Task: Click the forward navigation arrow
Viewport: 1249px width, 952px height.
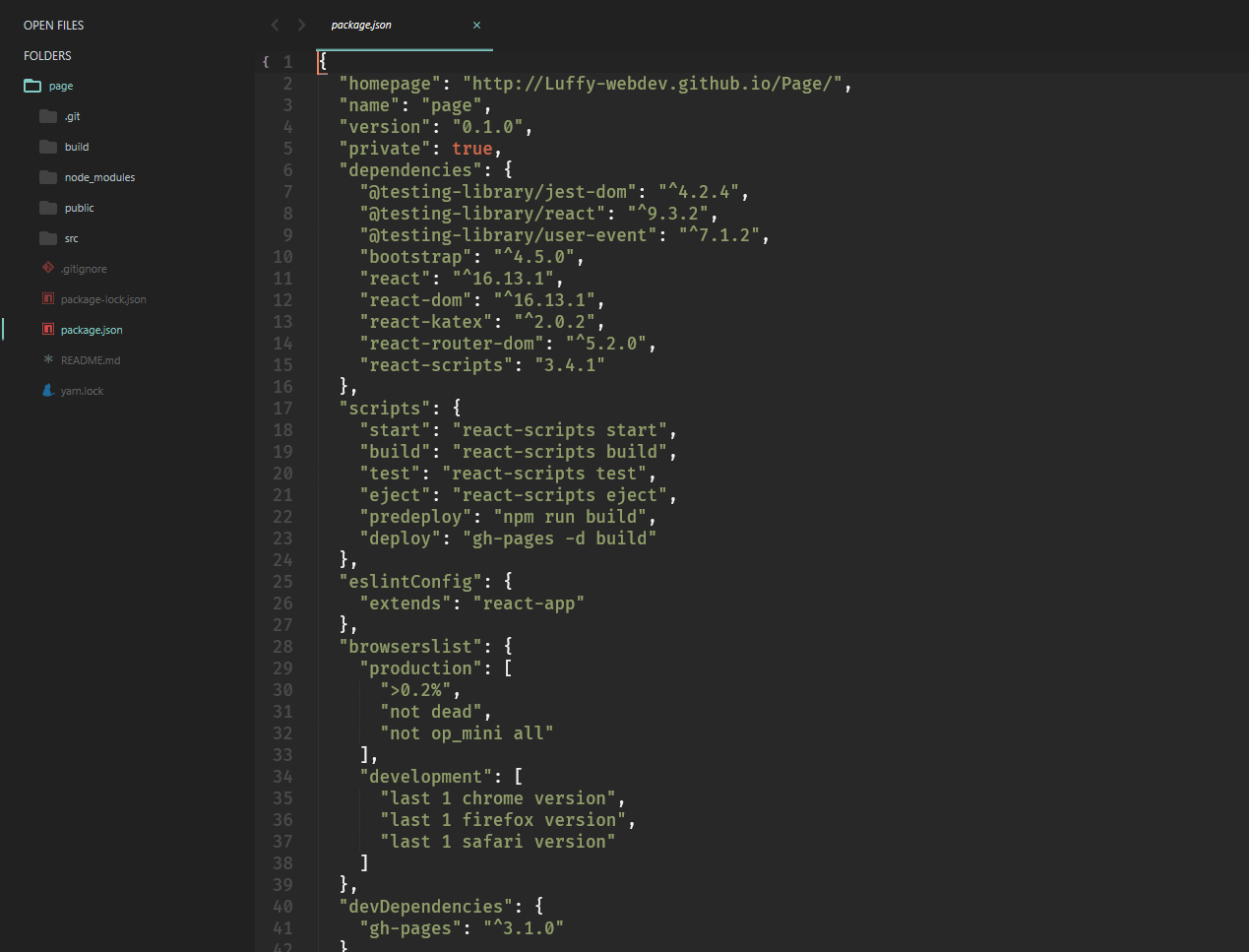Action: click(x=301, y=25)
